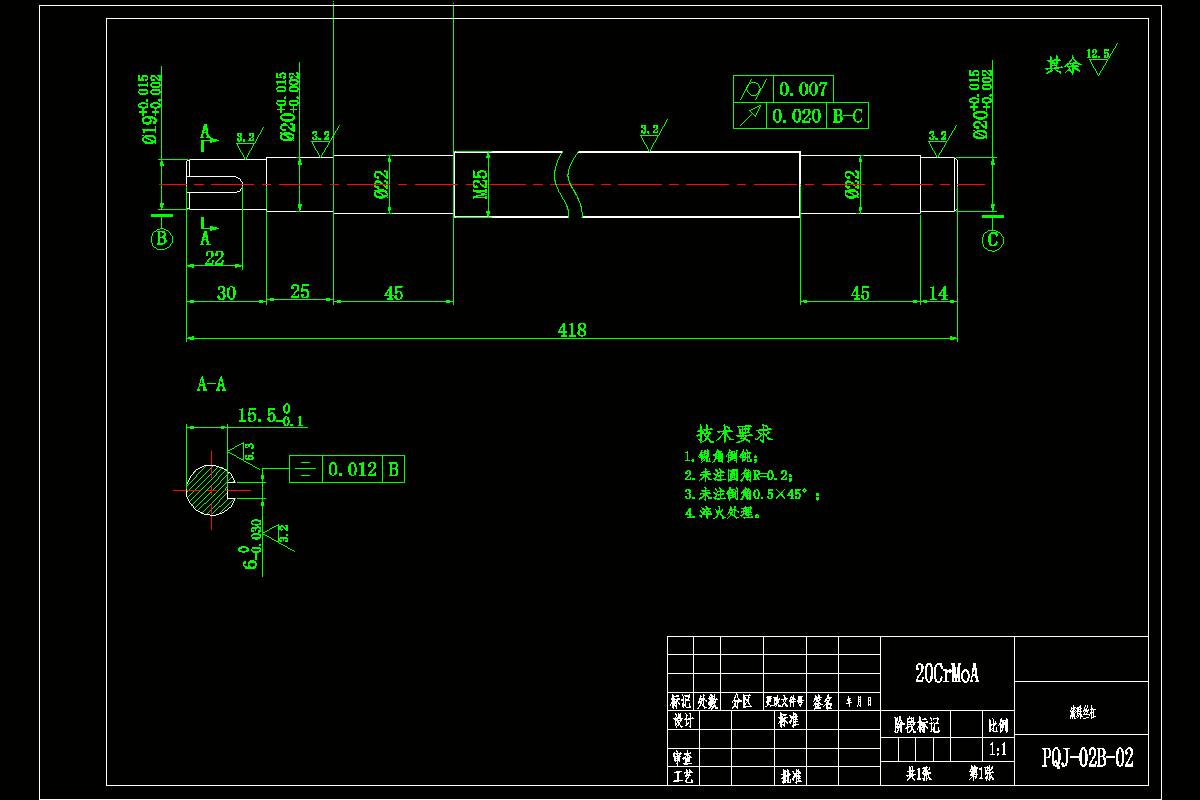Click the symmetry symbol beside 0.012
The image size is (1200, 800).
[306, 468]
